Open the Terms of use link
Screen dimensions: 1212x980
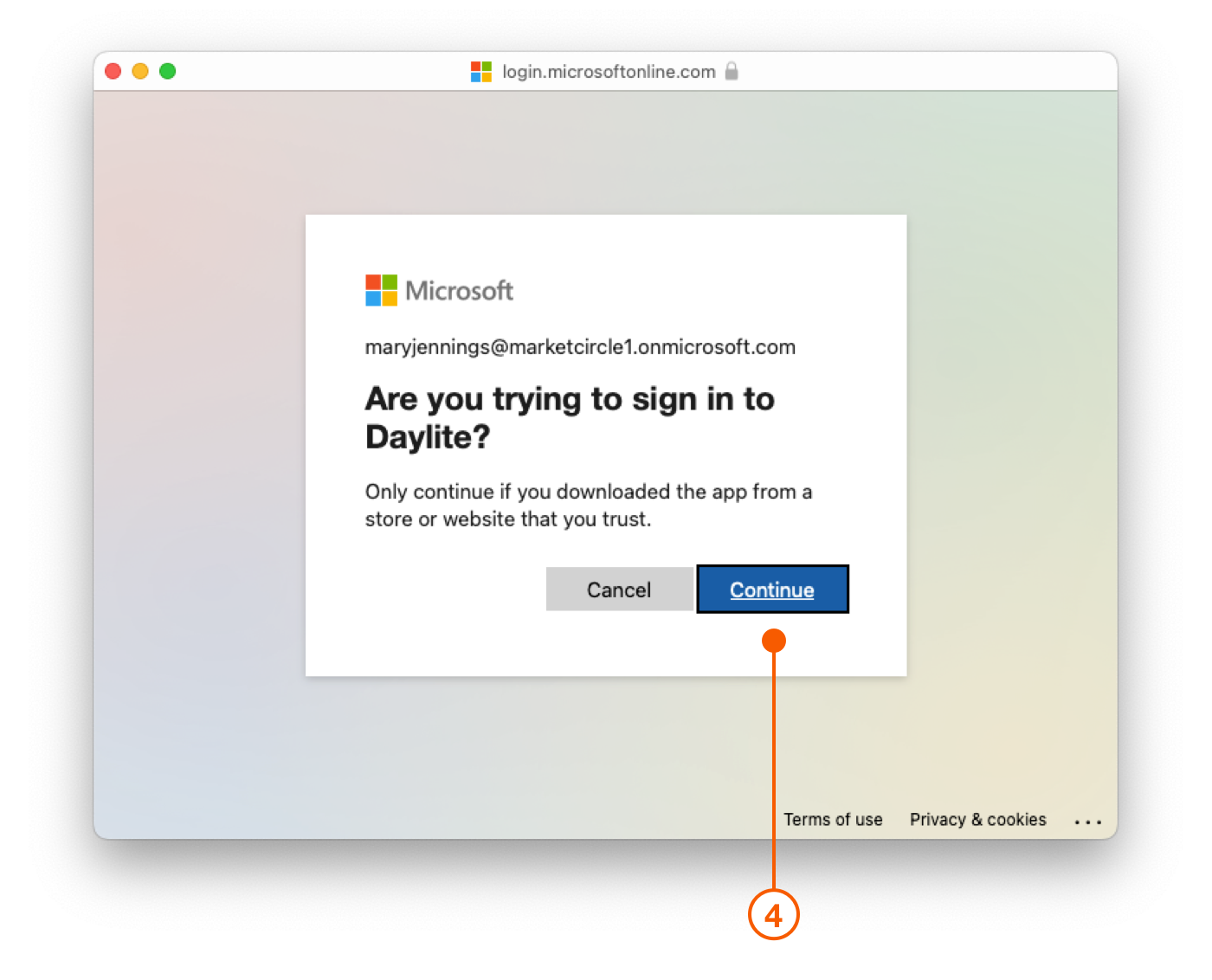click(x=833, y=819)
